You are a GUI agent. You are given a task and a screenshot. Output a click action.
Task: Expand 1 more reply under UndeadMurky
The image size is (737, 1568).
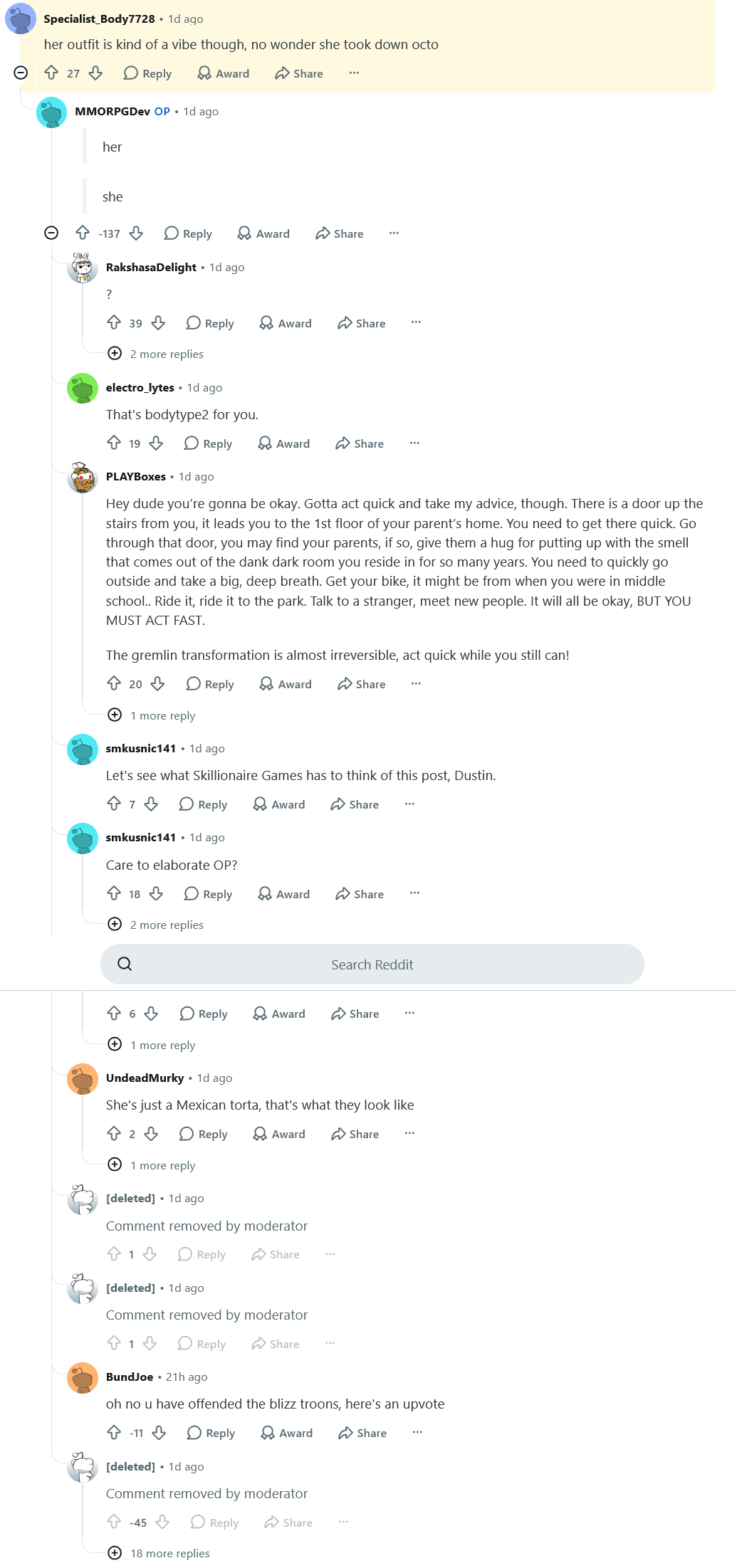pos(151,1165)
